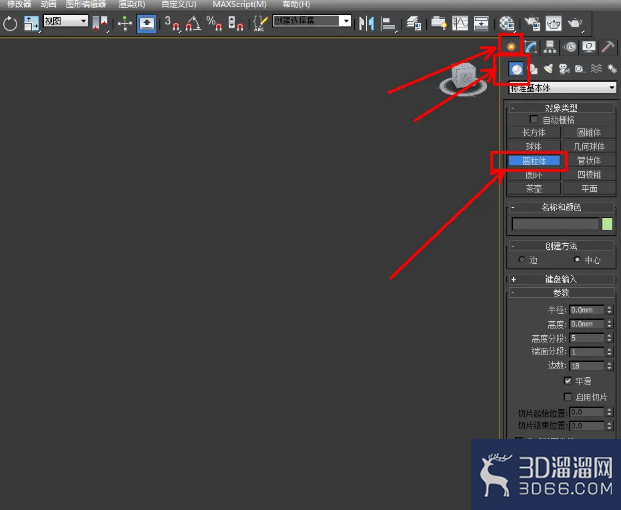Toggle the Graphite Modeling Ribbon icon

[438, 23]
